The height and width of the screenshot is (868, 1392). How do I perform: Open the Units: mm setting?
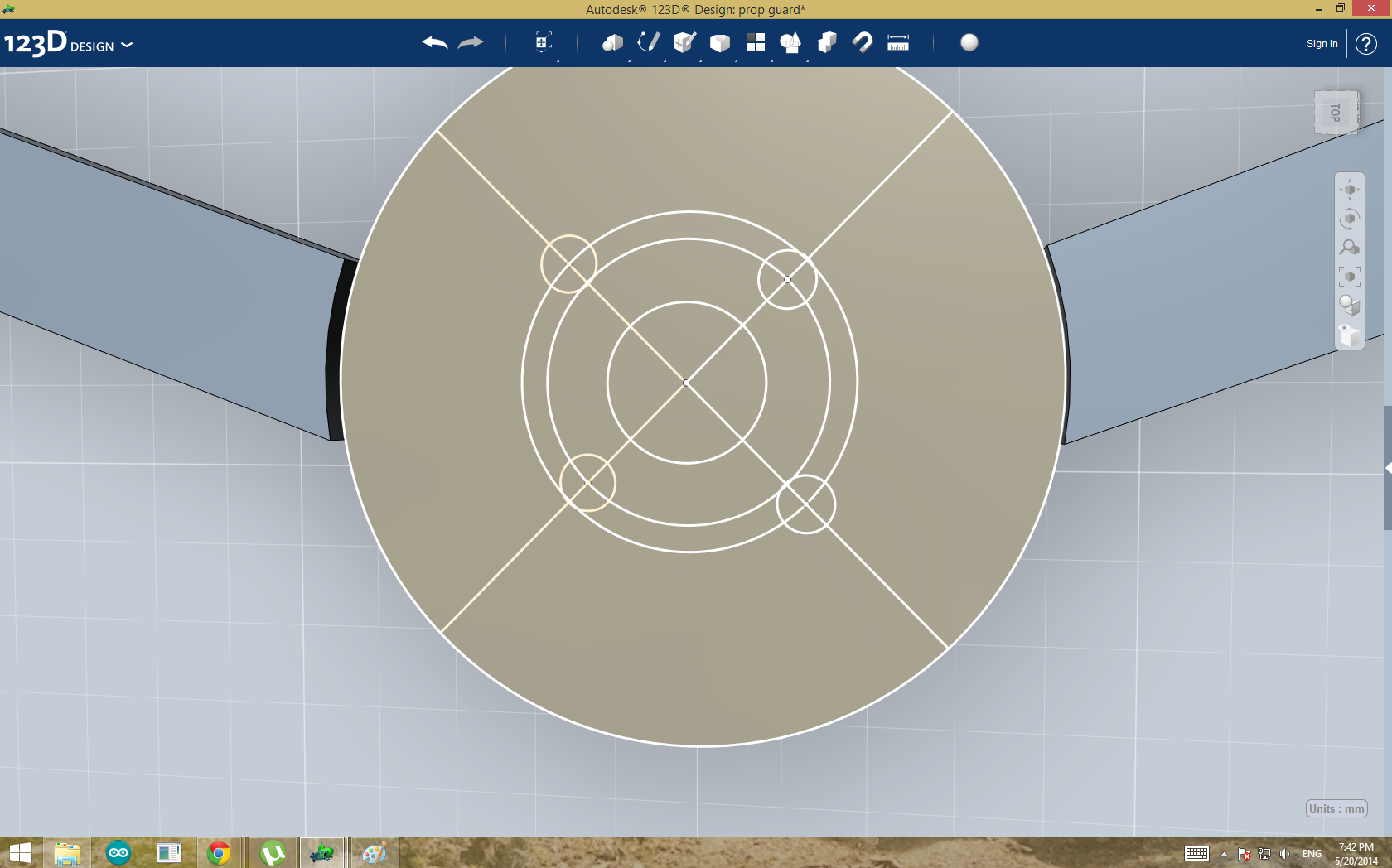click(x=1336, y=808)
